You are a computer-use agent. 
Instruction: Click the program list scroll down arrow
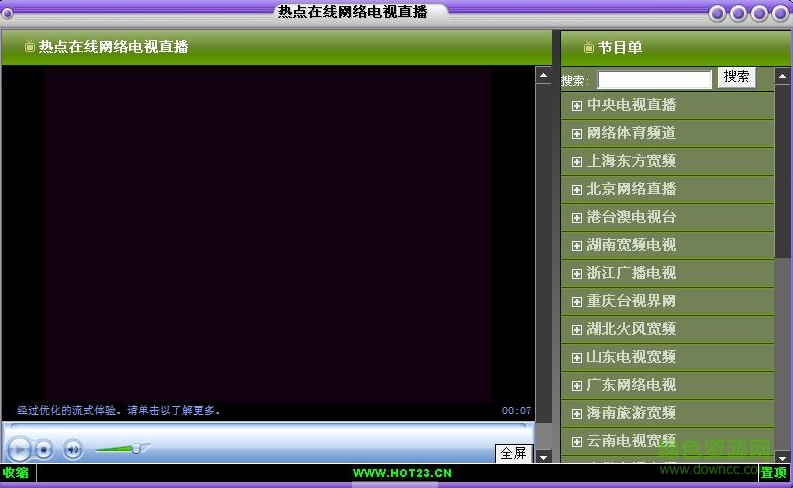[782, 458]
